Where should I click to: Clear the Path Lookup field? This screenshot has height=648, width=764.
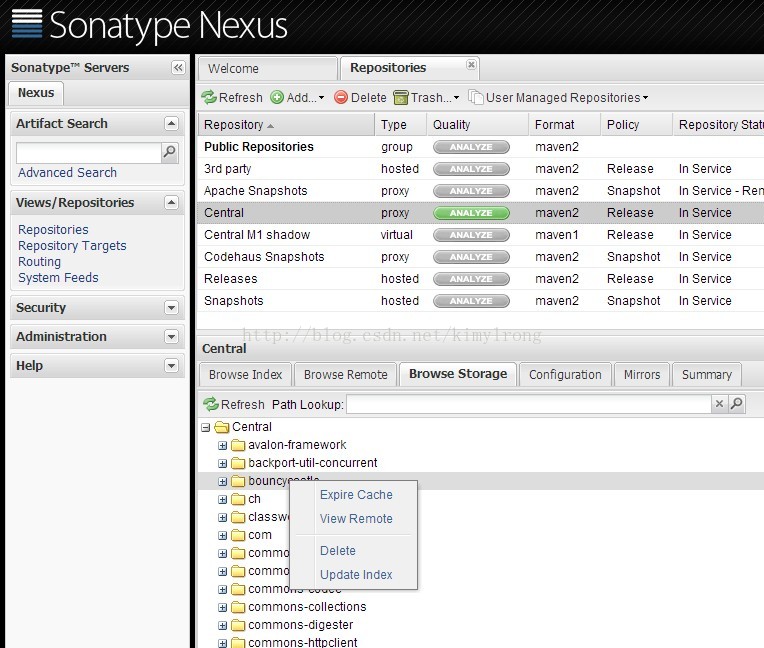click(x=719, y=404)
